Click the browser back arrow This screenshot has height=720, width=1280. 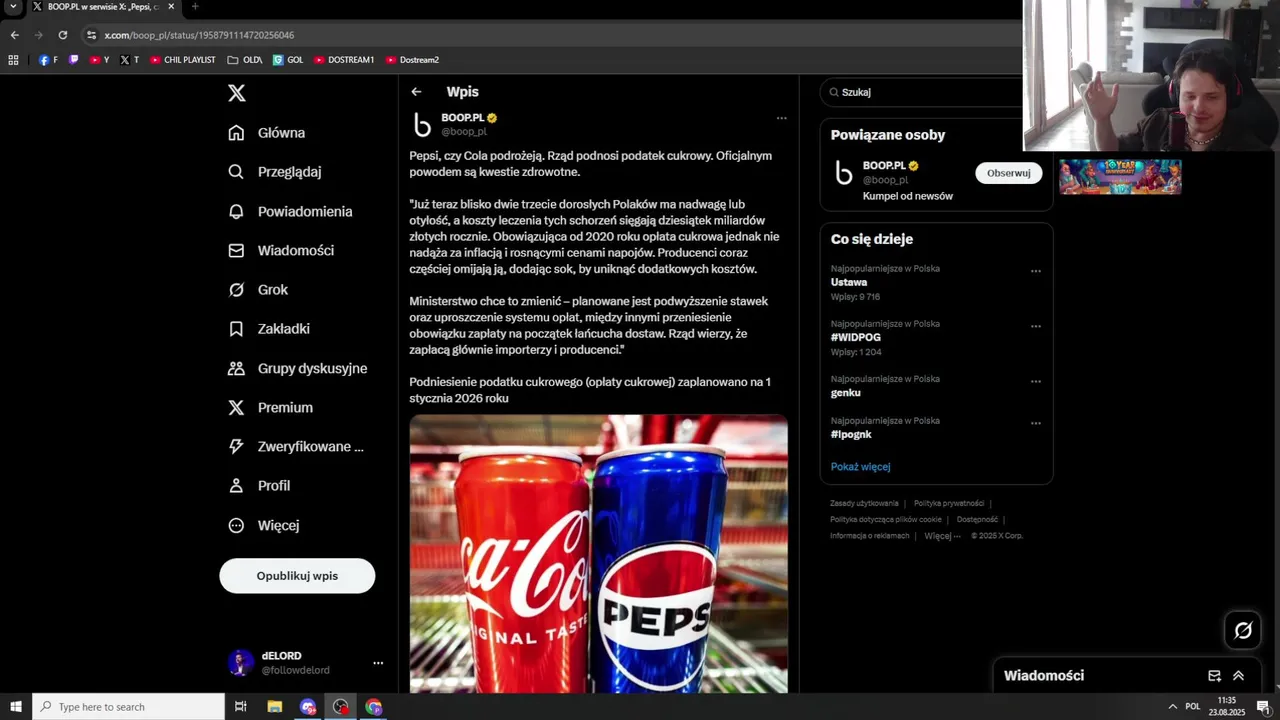point(14,35)
